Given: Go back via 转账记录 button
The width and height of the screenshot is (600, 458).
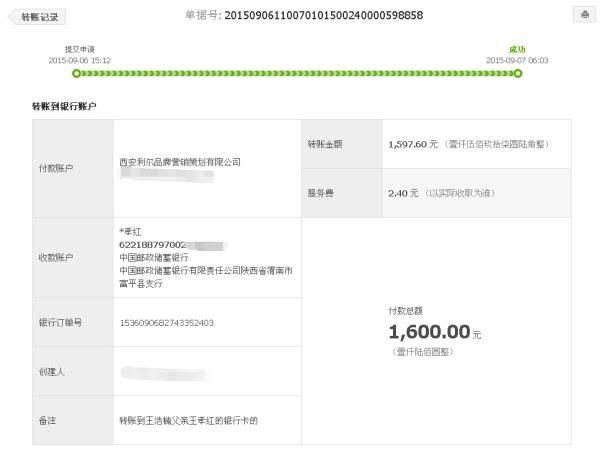Looking at the screenshot, I should pyautogui.click(x=37, y=17).
